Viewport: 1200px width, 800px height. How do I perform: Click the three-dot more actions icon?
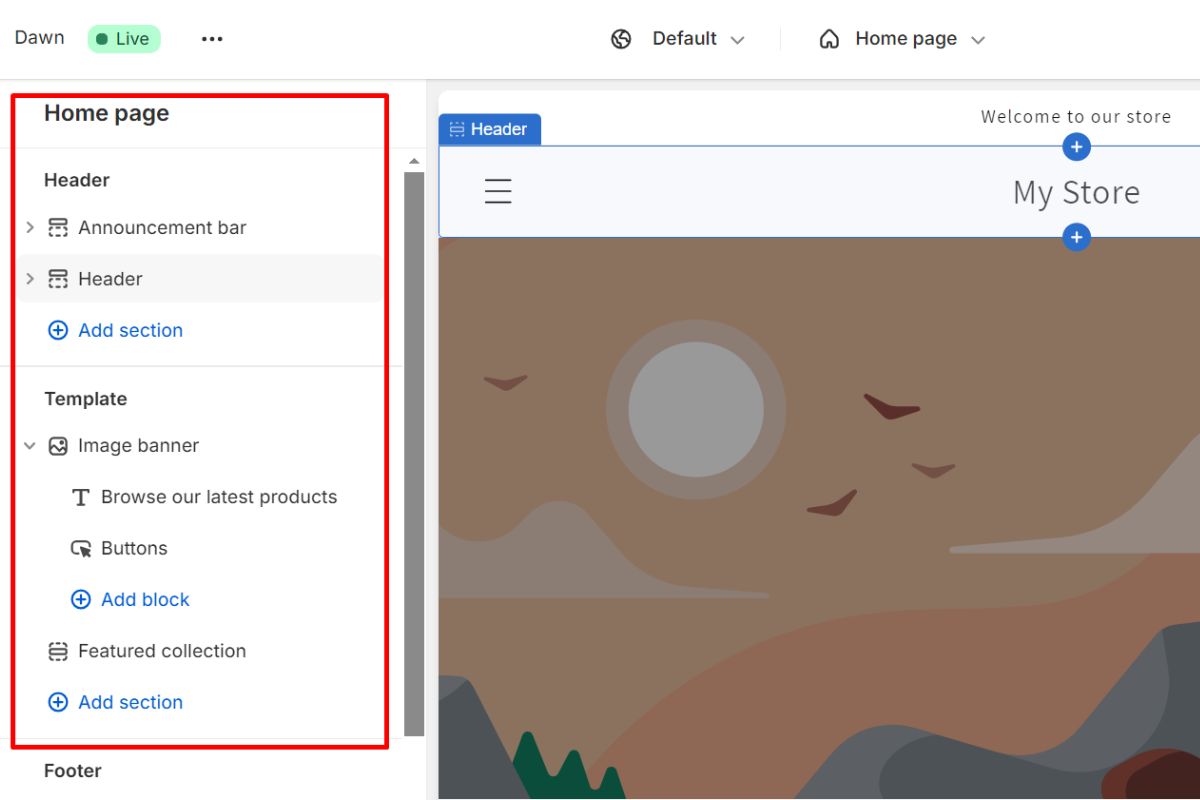coord(212,39)
